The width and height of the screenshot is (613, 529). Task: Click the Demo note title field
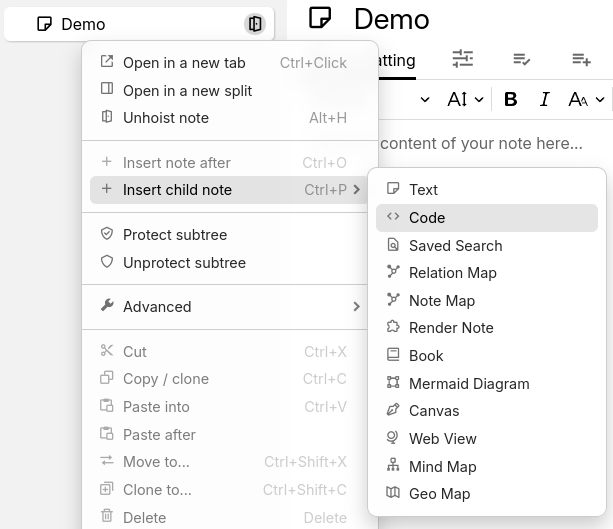(x=392, y=19)
